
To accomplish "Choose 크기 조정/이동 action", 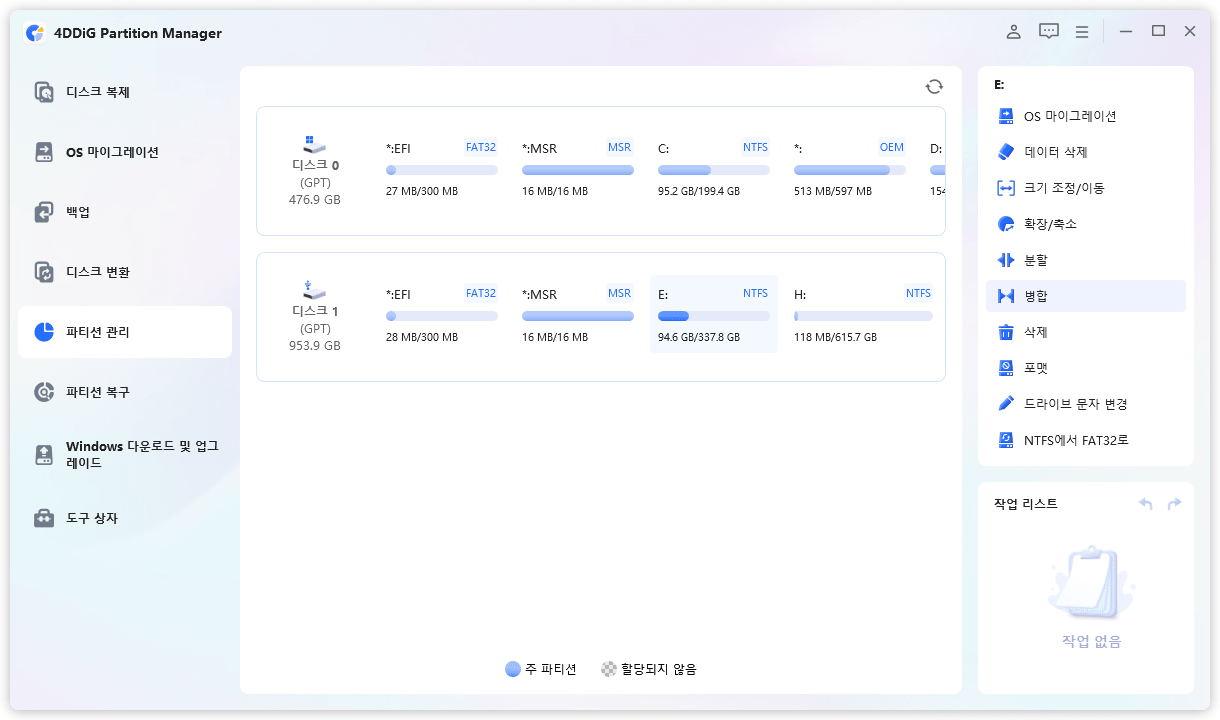I will pos(1064,188).
